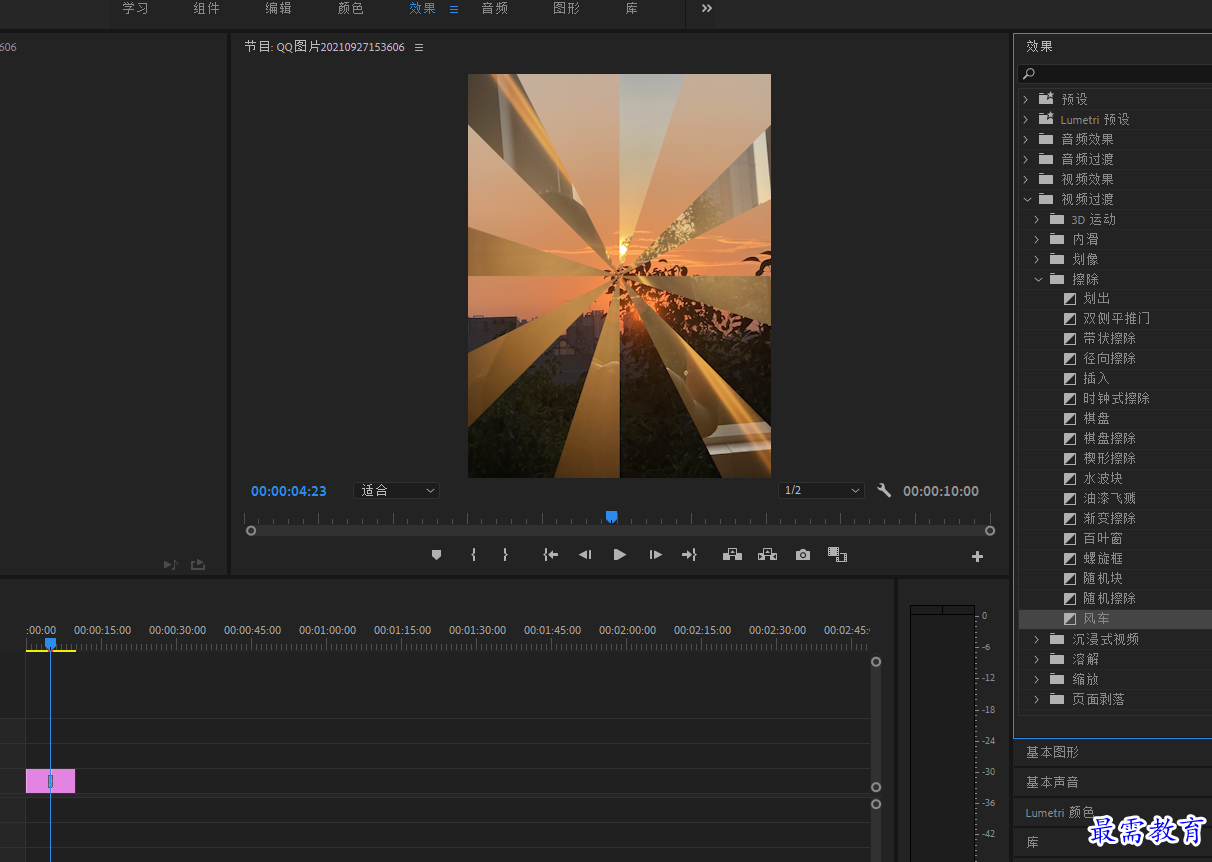The image size is (1212, 862).
Task: Toggle the comparison view button
Action: (838, 555)
